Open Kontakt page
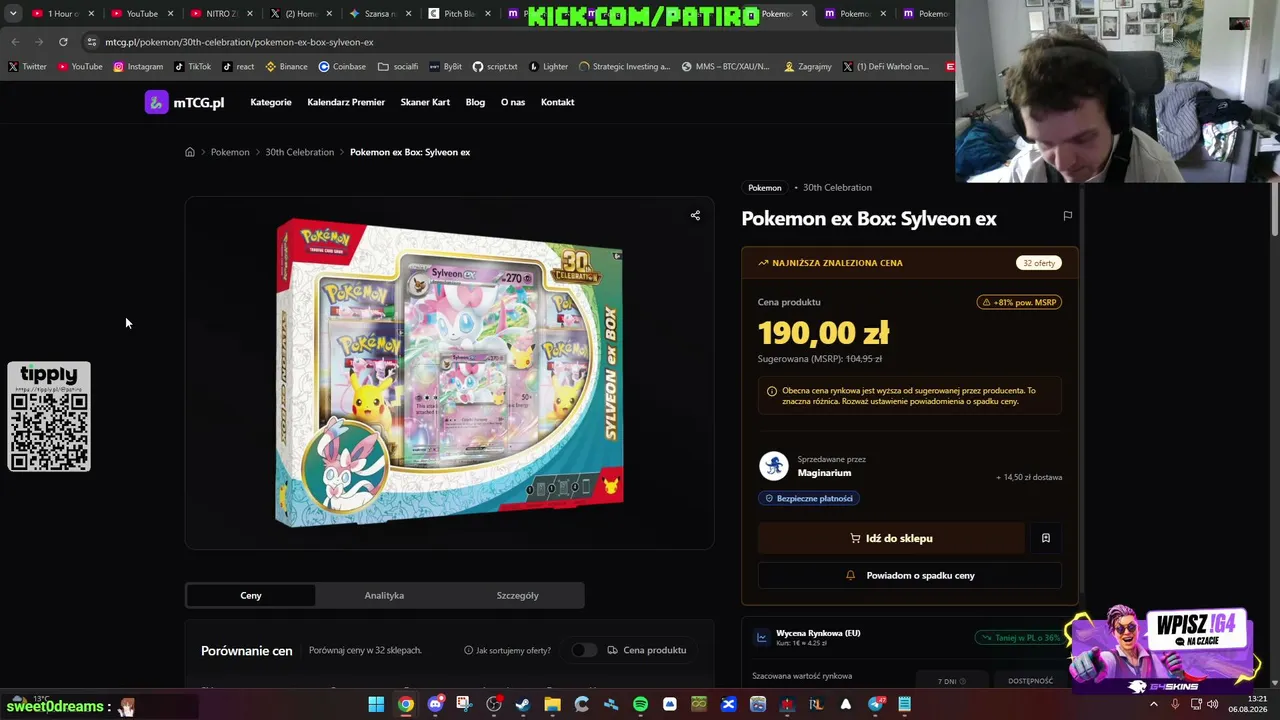Viewport: 1280px width, 720px height. point(557,102)
